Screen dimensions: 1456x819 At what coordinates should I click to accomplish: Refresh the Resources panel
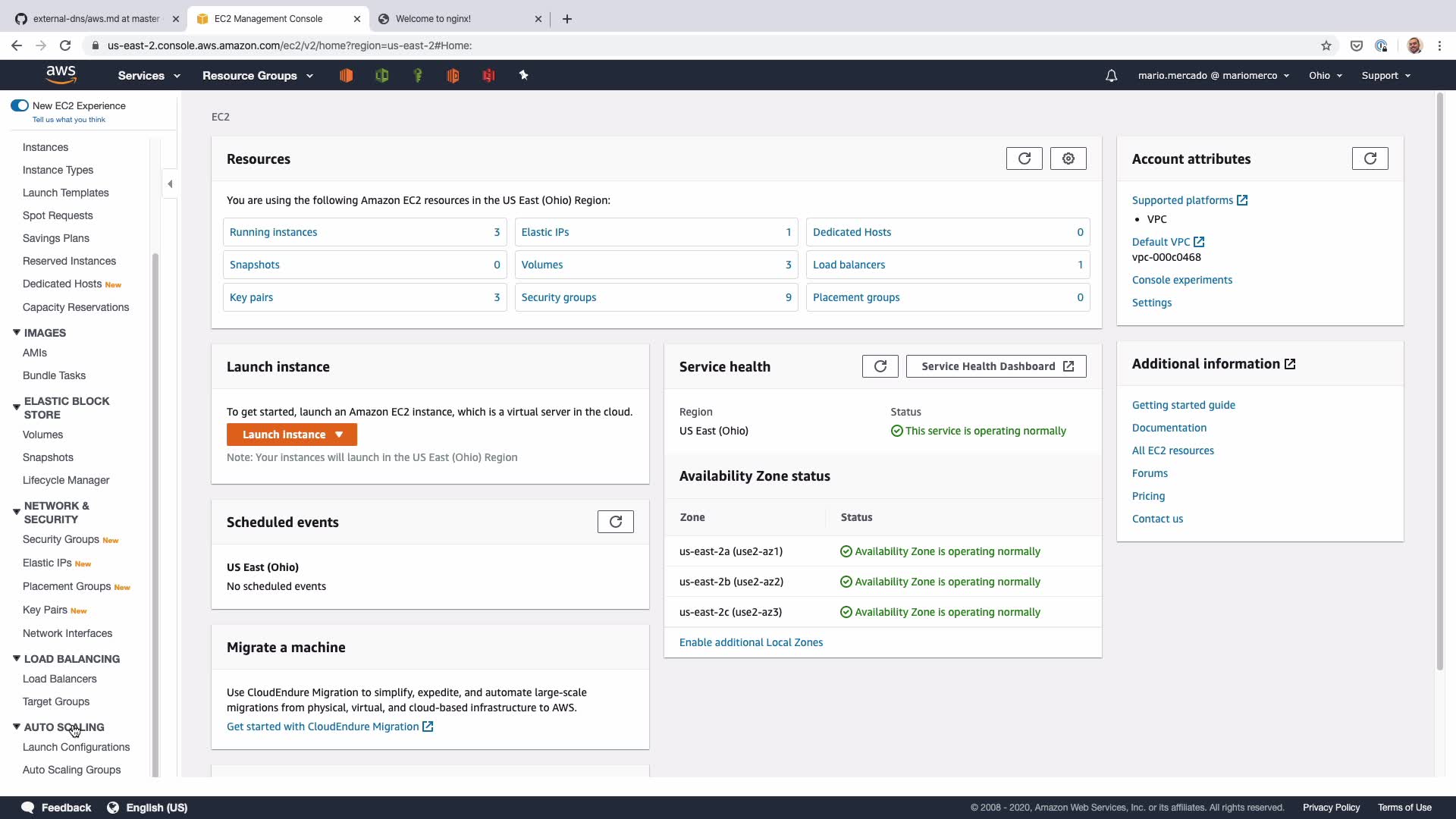(x=1024, y=158)
